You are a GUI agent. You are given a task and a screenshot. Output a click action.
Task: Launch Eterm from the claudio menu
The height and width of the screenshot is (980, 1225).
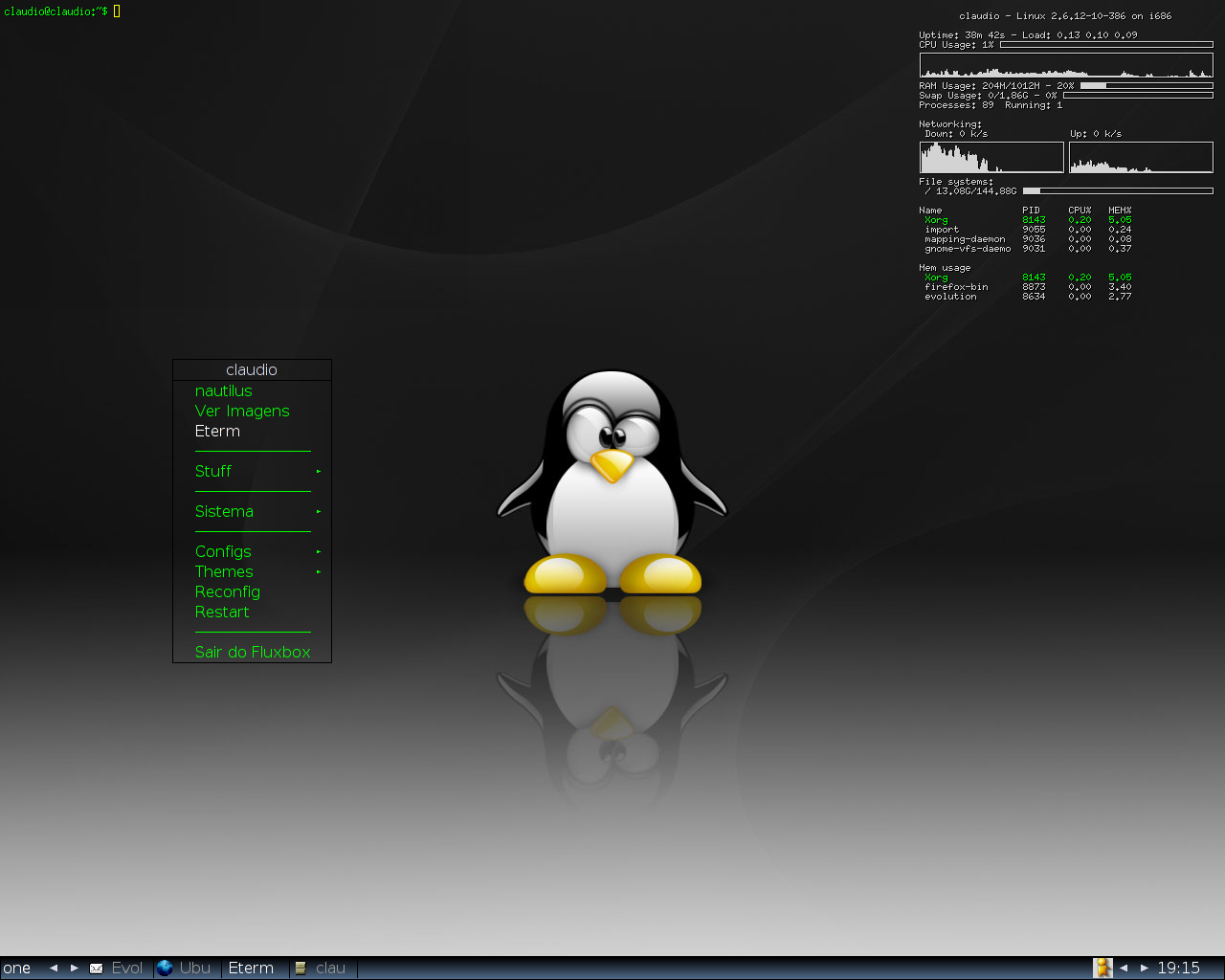pyautogui.click(x=252, y=431)
